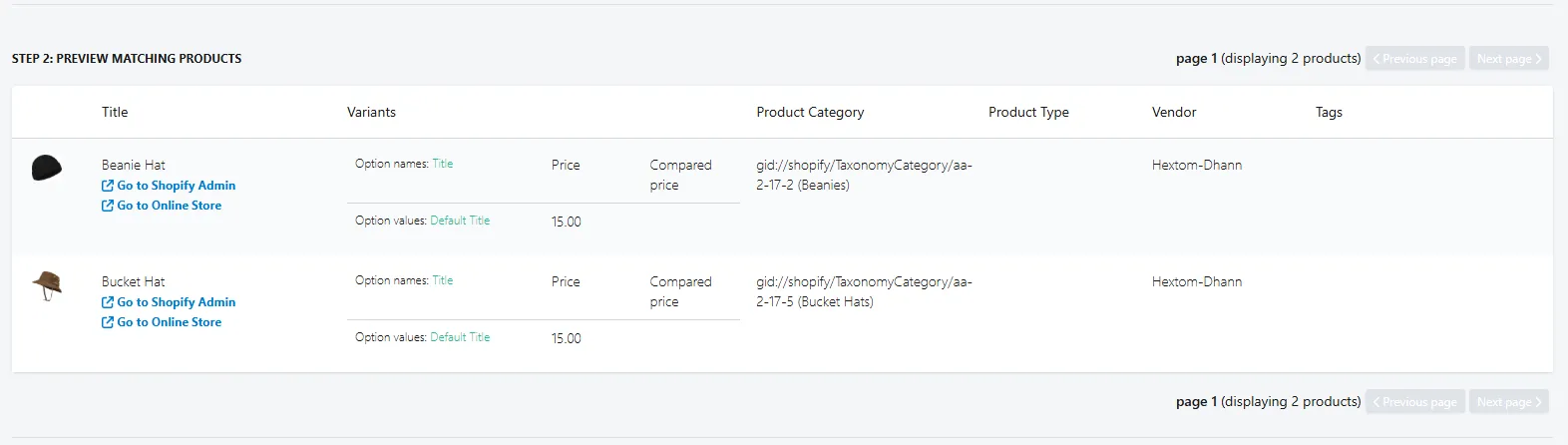Image resolution: width=1568 pixels, height=445 pixels.
Task: Click top Next page button
Action: coord(1509,59)
